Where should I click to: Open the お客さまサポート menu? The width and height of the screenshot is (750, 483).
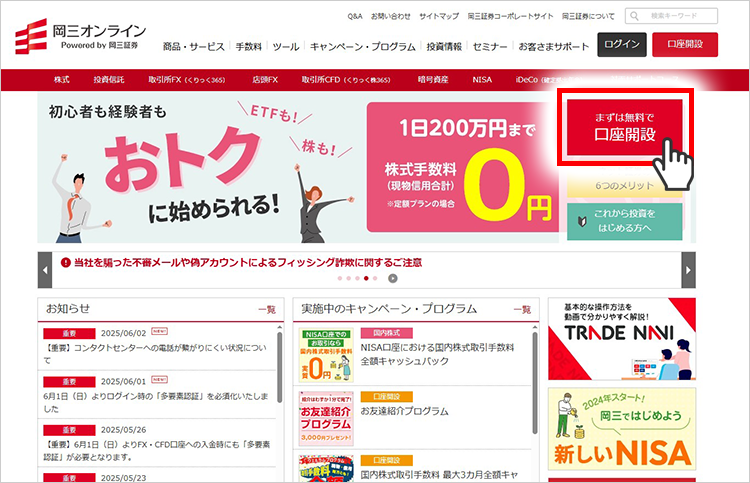[554, 46]
